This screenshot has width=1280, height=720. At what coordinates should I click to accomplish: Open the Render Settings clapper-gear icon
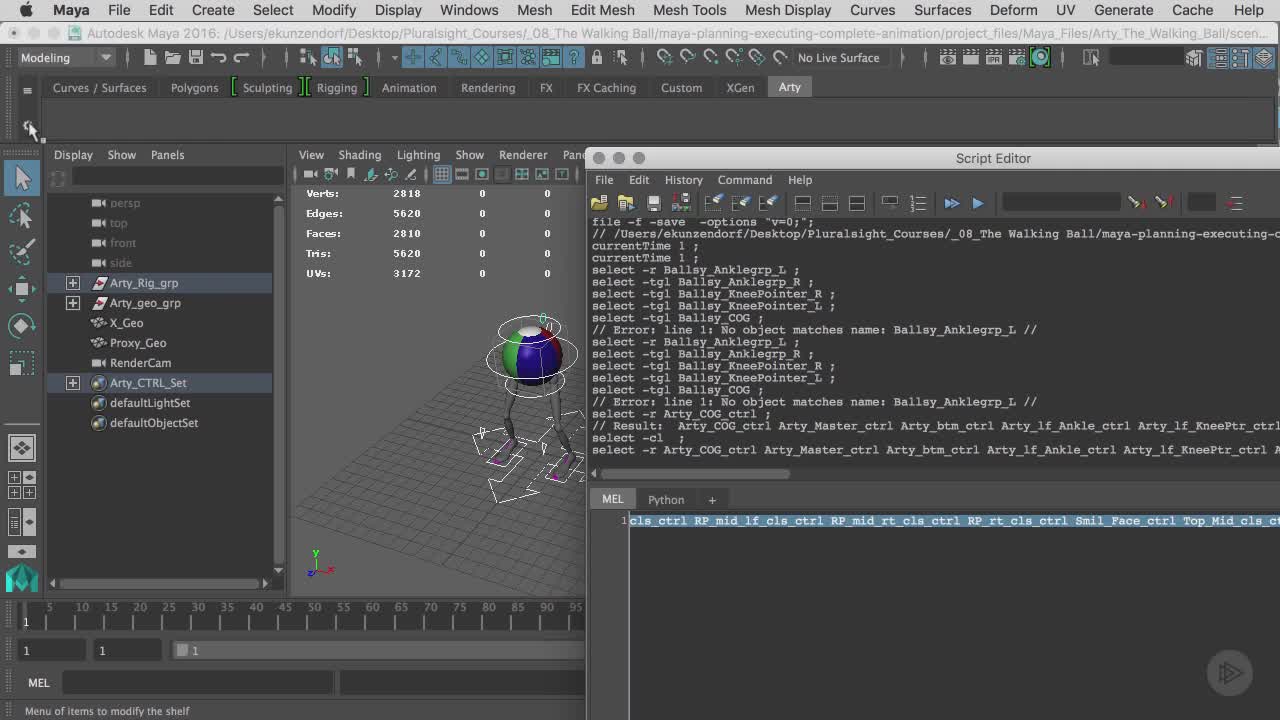1017,57
